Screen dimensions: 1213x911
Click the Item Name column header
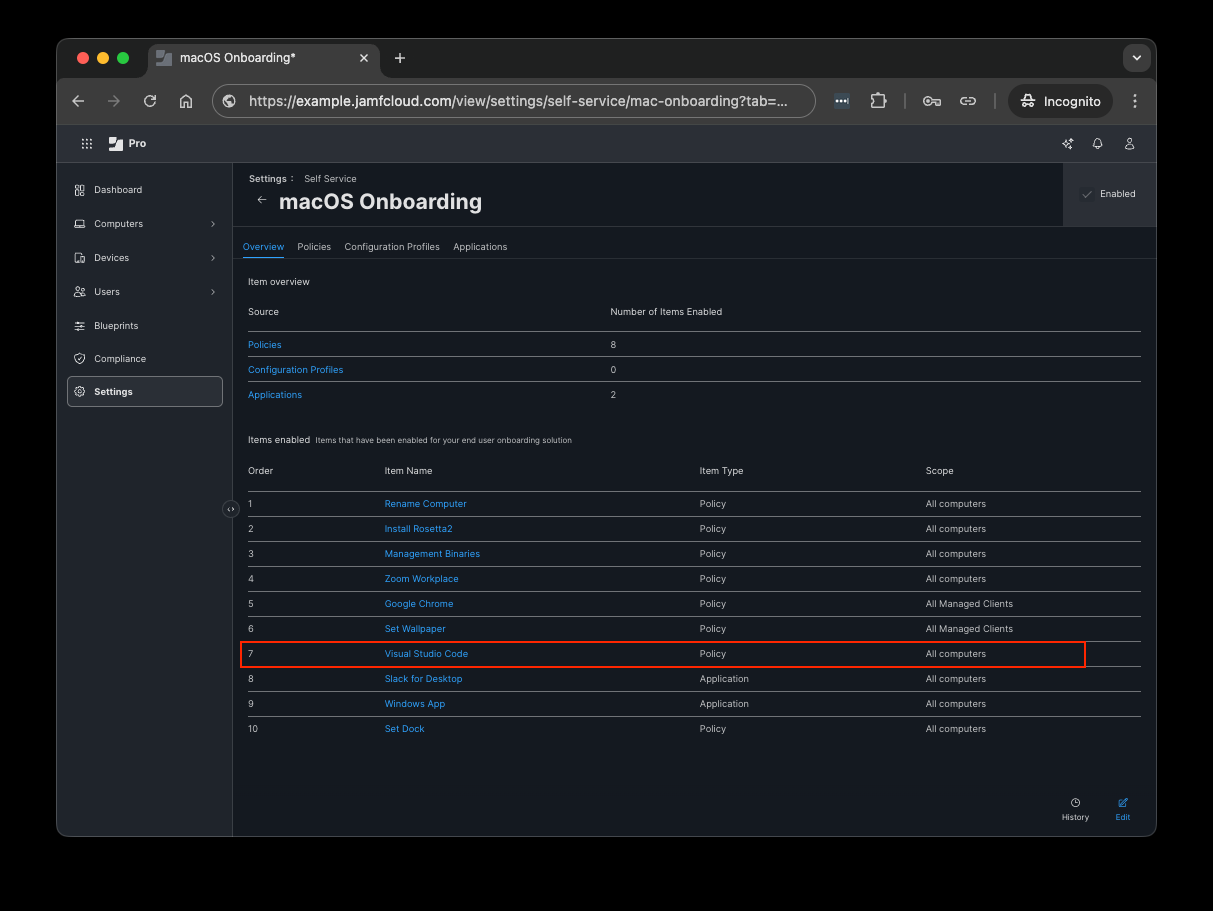tap(409, 471)
